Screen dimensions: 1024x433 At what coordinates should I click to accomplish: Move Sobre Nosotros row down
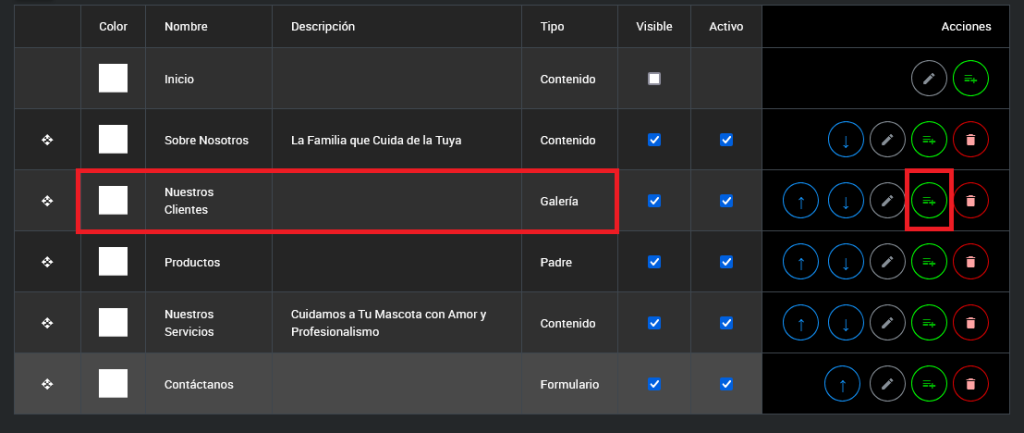pyautogui.click(x=846, y=140)
